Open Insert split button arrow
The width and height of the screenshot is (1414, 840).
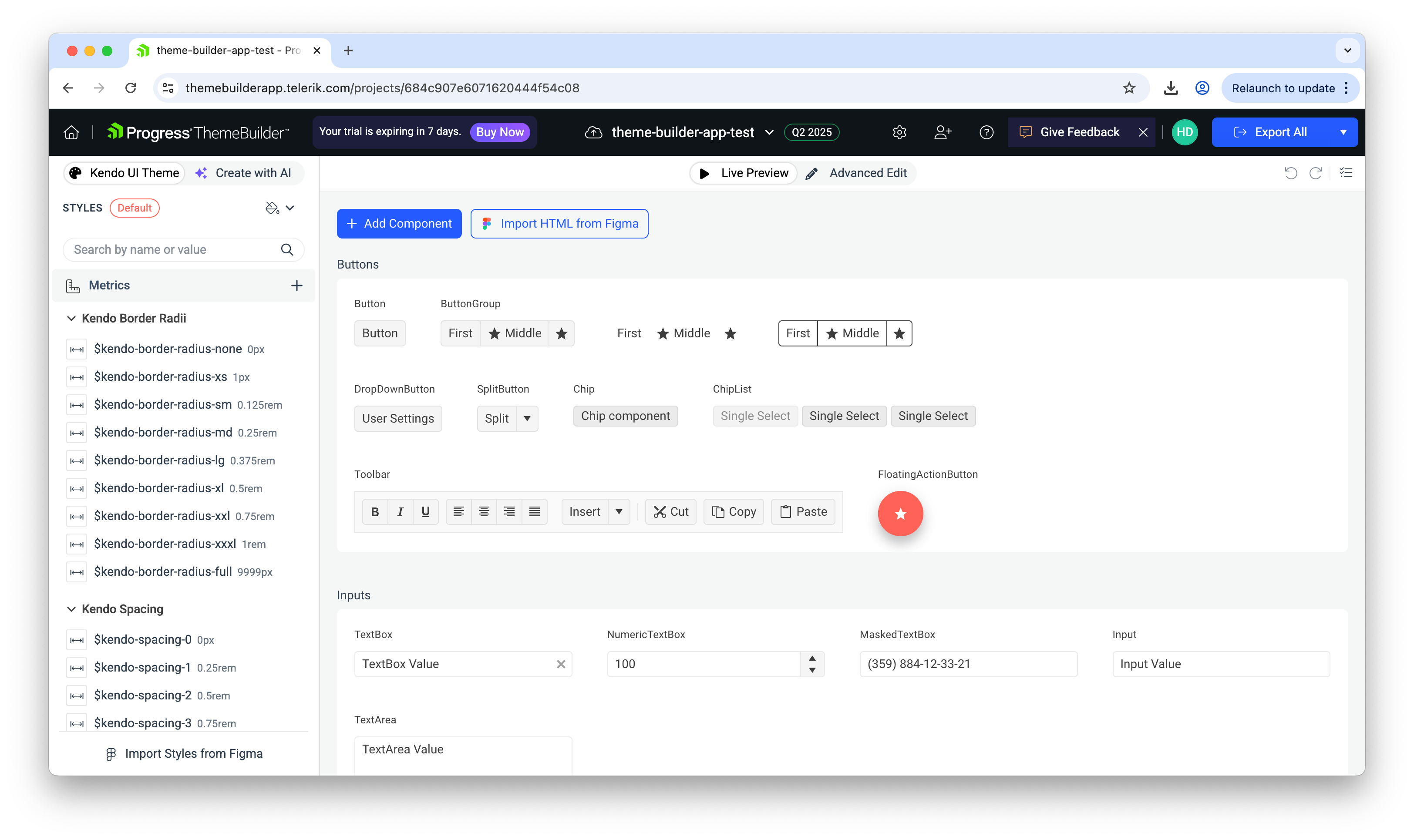click(x=619, y=512)
